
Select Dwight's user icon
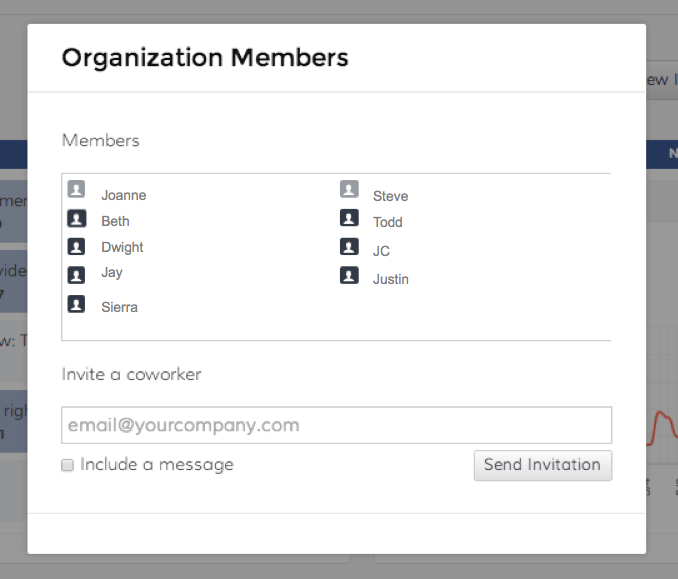tap(76, 246)
